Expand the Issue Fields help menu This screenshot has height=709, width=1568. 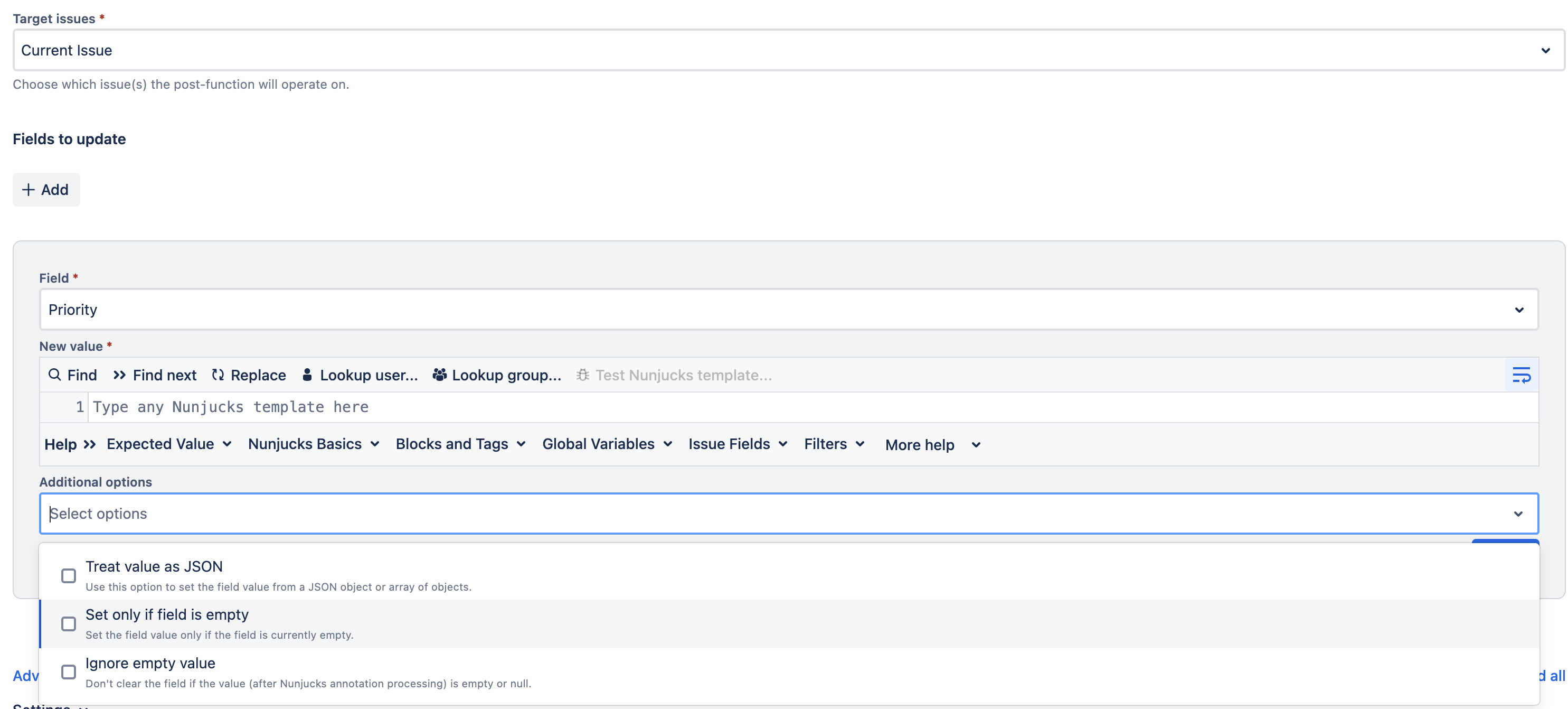738,444
